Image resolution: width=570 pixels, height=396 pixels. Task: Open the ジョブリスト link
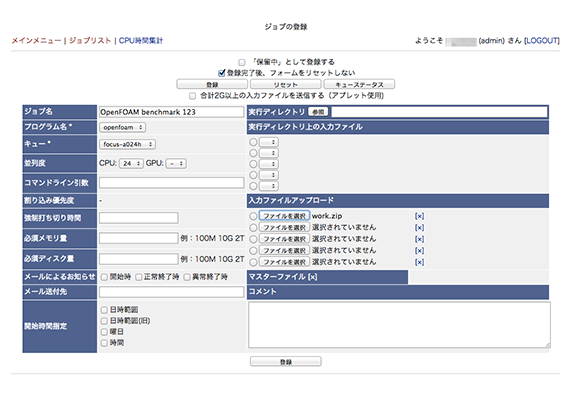click(x=90, y=41)
